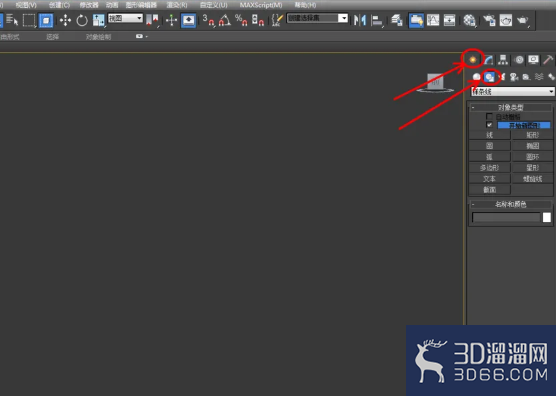Uncheck the 开始新图形 checkbox
The image size is (556, 396).
point(489,125)
